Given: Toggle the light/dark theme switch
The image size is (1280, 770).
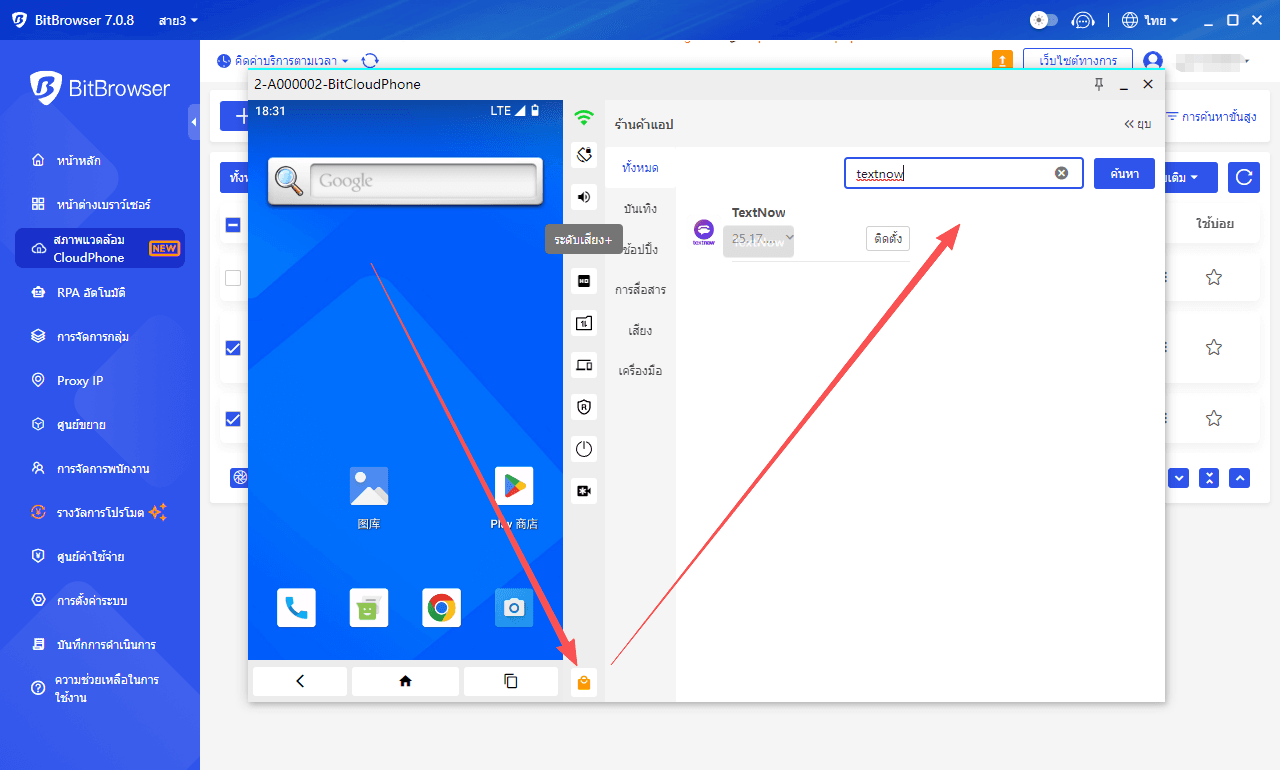Looking at the screenshot, I should click(1043, 20).
